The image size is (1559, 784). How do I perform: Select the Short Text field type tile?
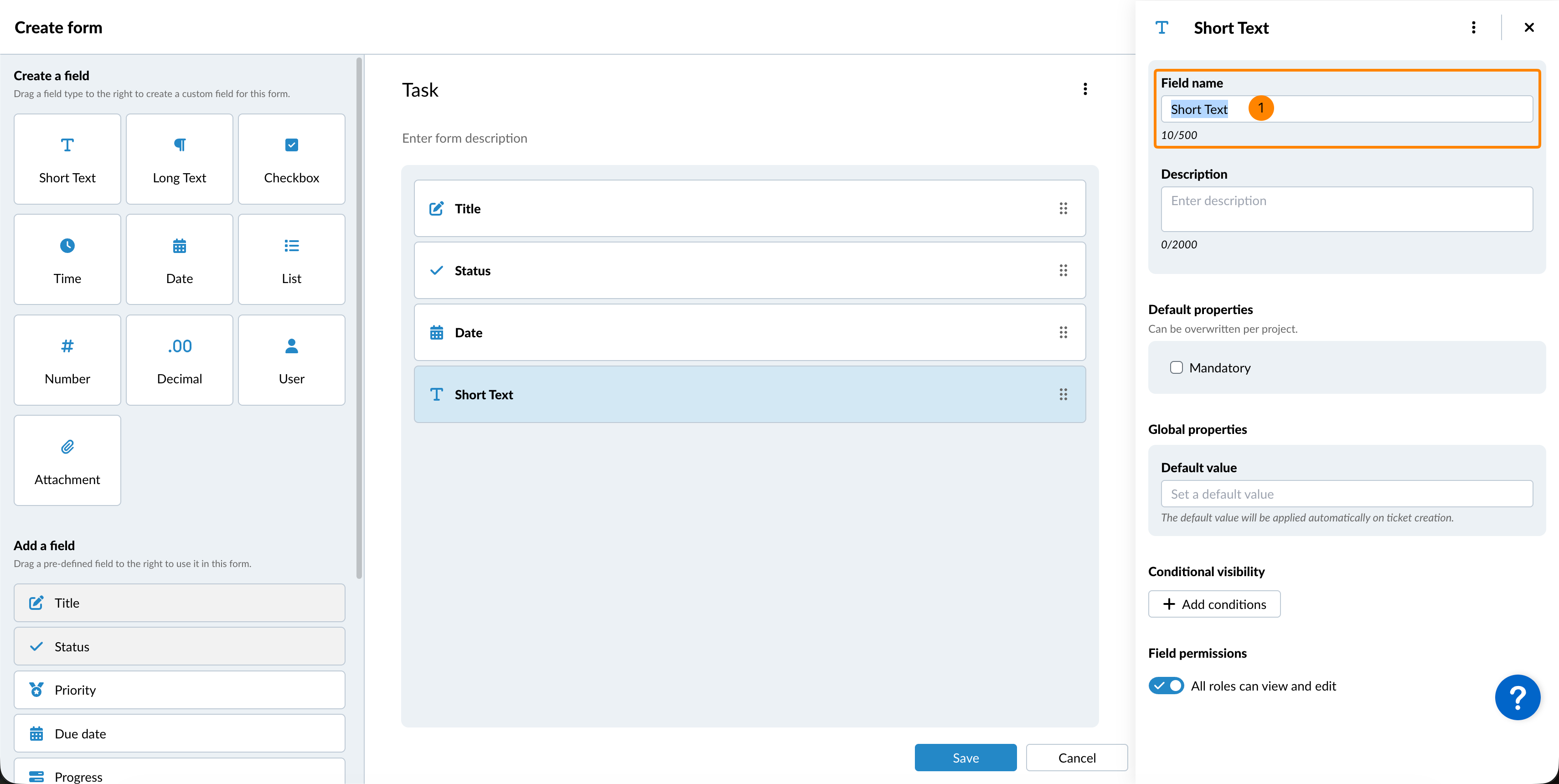tap(67, 159)
